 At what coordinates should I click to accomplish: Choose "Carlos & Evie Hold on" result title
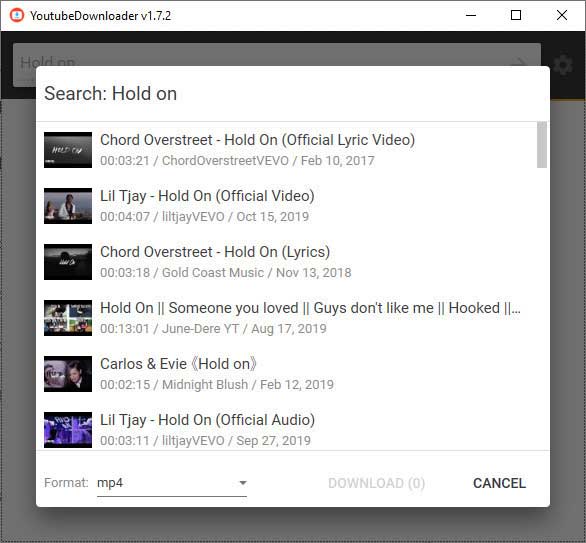coord(178,364)
